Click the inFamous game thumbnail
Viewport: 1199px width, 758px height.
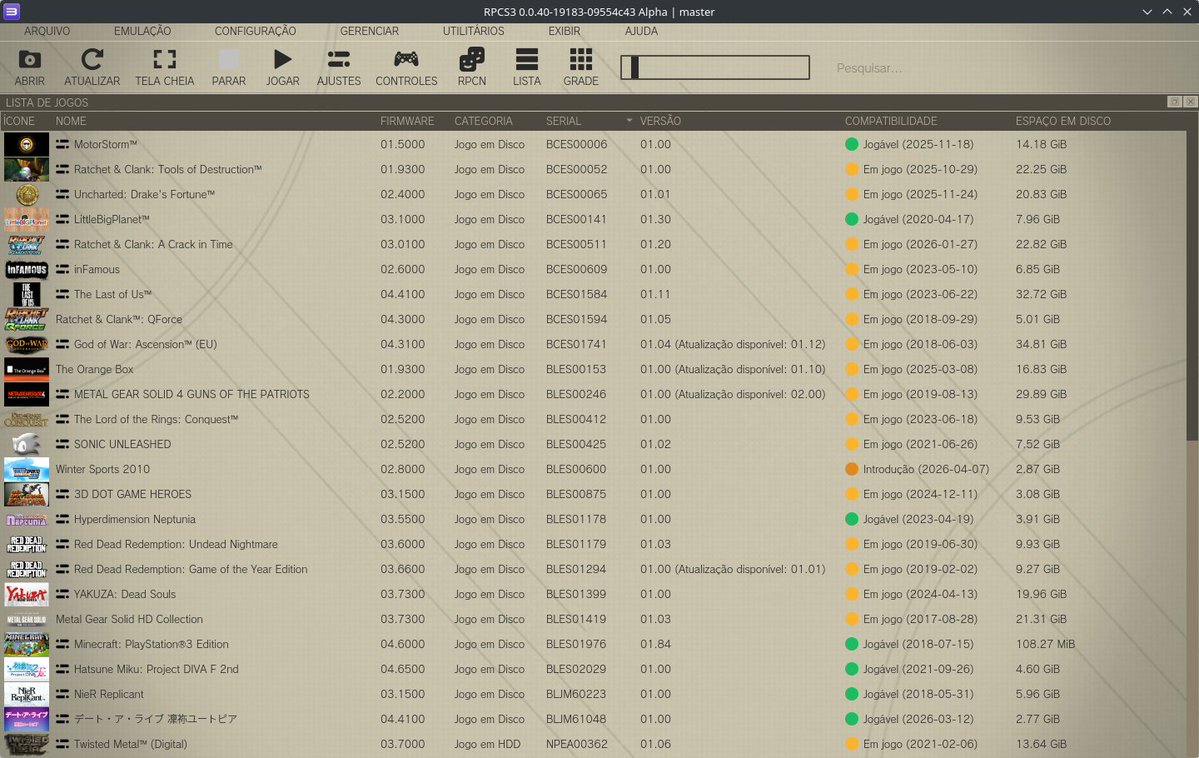point(26,269)
